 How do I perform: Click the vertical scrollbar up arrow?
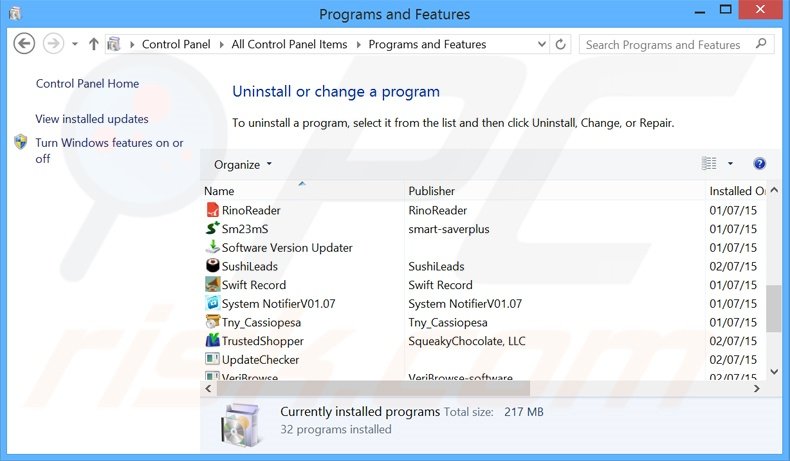click(x=774, y=190)
